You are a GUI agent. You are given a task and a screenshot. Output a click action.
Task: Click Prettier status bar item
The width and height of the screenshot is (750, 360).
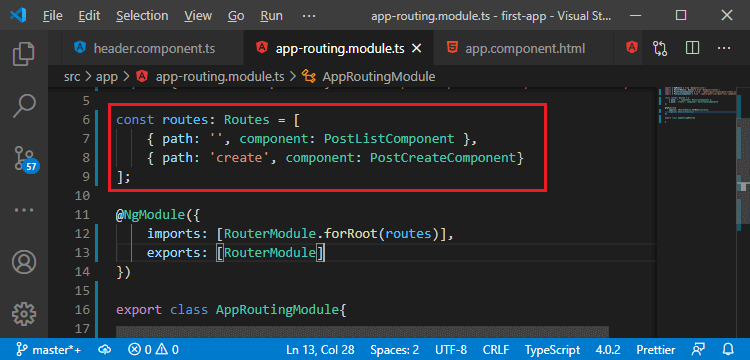[x=656, y=349]
